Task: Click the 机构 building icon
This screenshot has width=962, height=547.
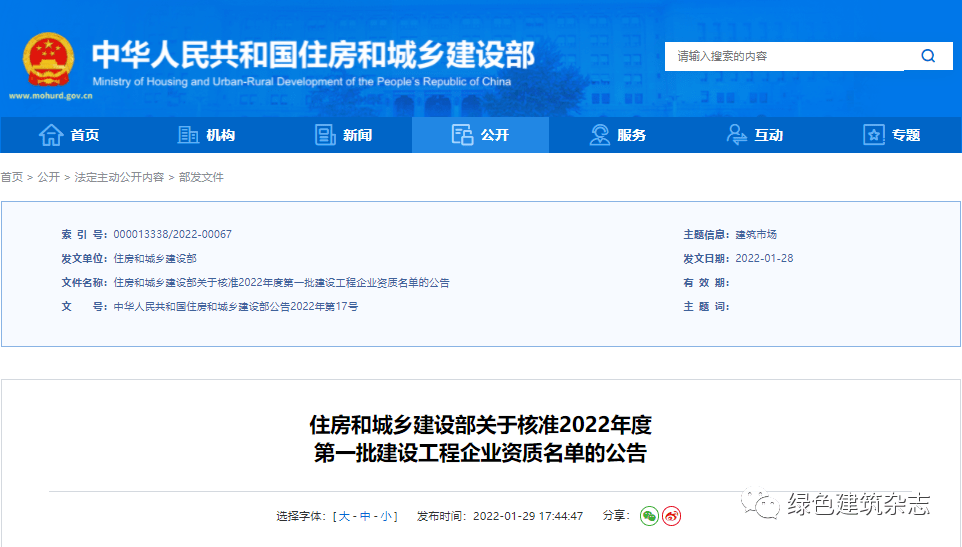Action: point(188,135)
